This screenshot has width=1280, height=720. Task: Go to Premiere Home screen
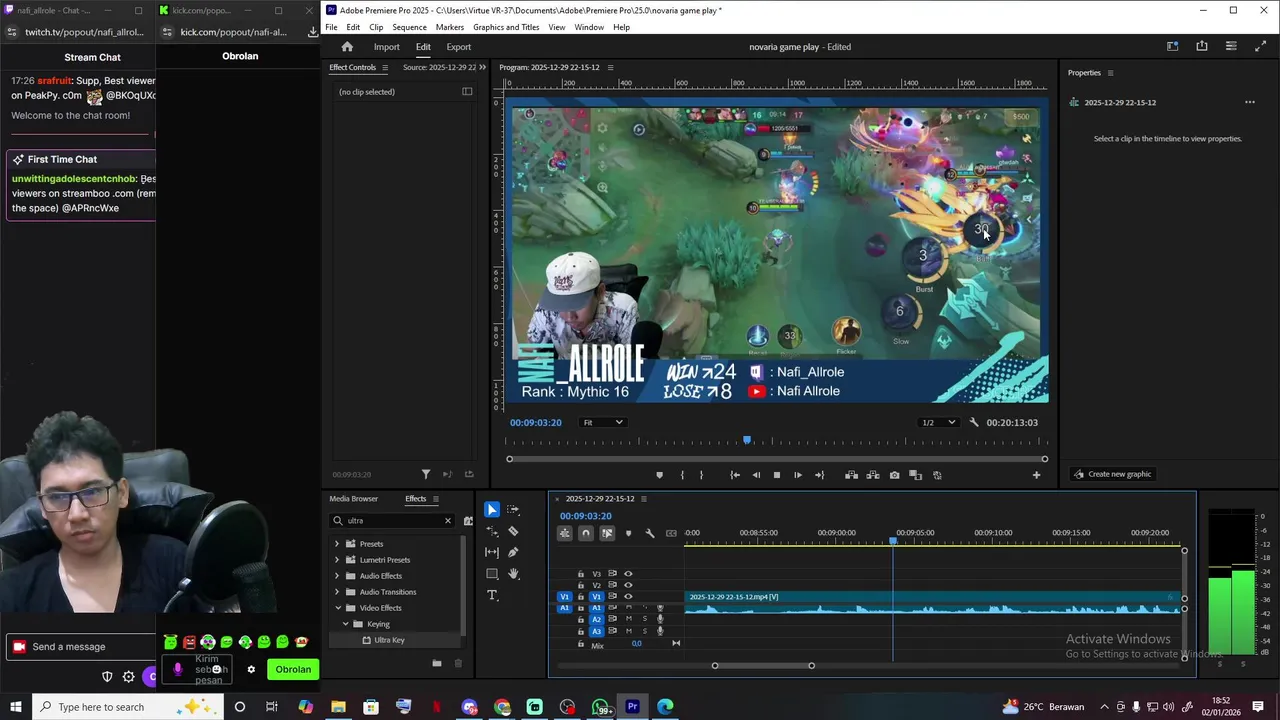pyautogui.click(x=347, y=47)
